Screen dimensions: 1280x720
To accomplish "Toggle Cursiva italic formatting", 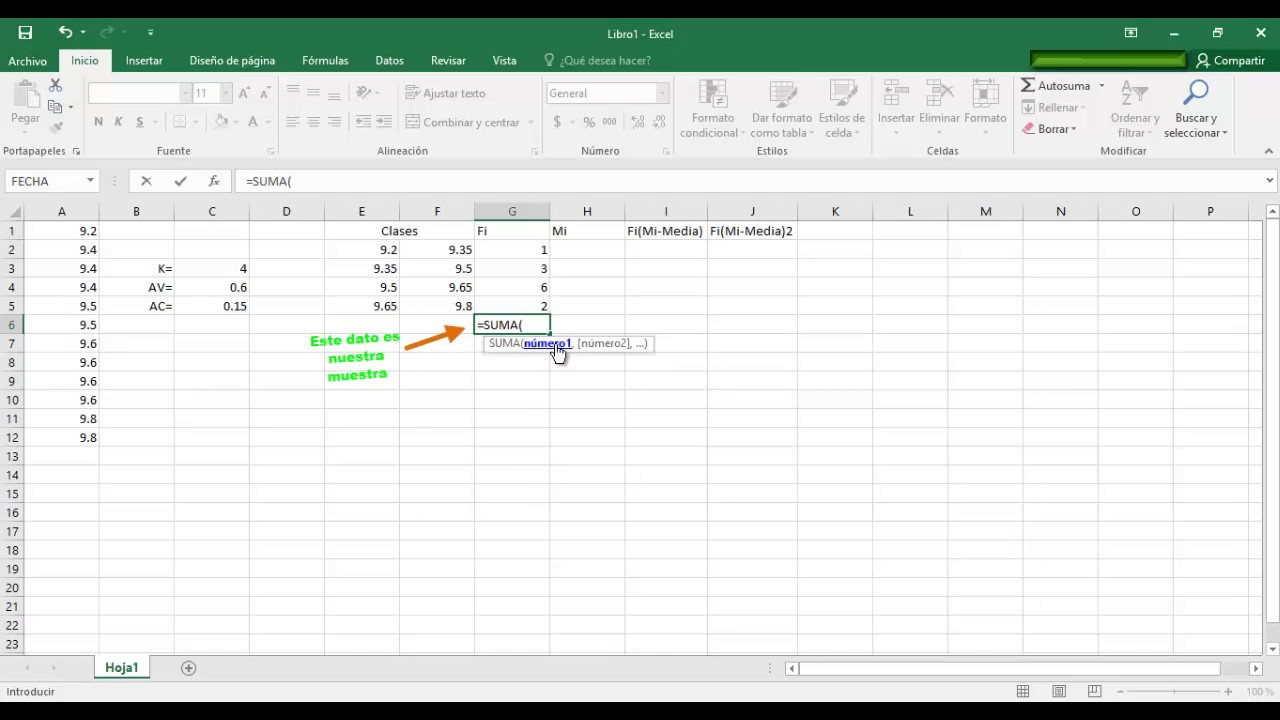I will (118, 122).
